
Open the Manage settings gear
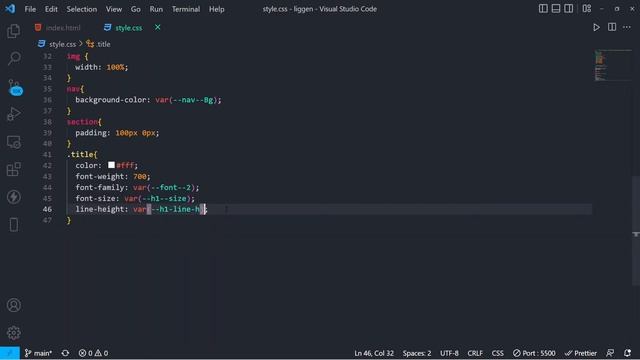[x=13, y=333]
